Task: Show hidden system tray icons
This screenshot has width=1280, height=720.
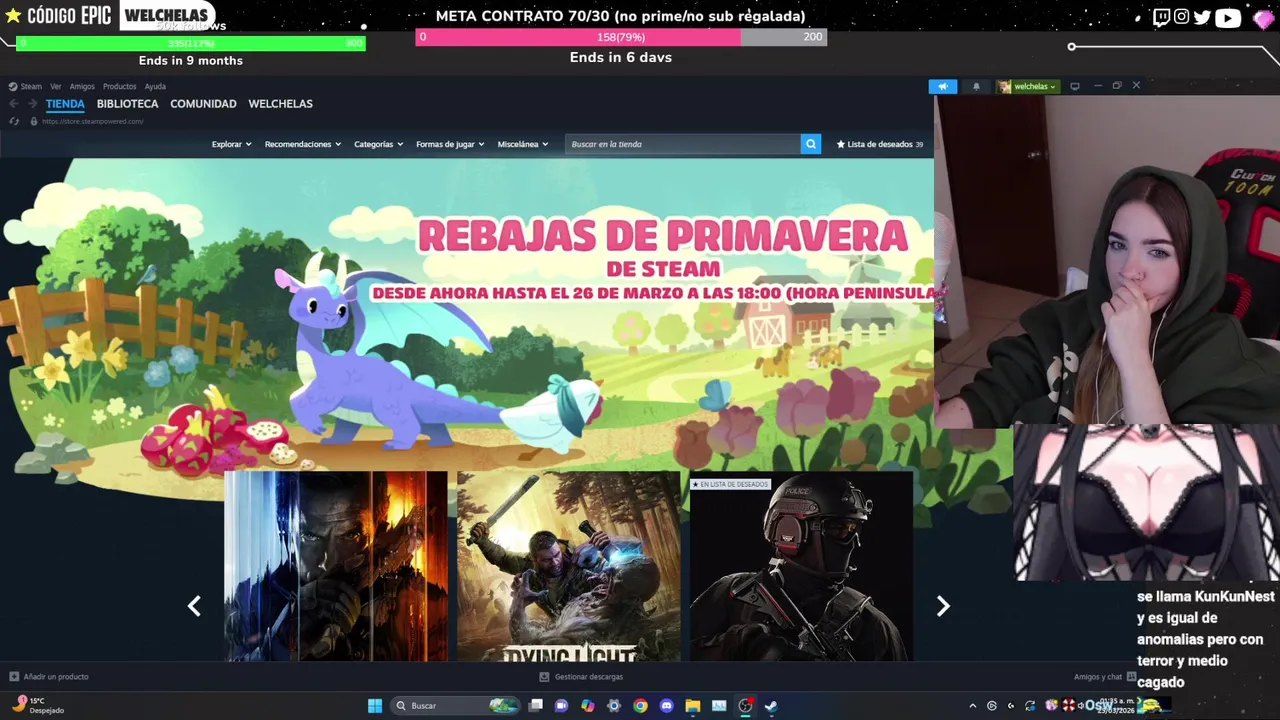Action: pyautogui.click(x=972, y=706)
